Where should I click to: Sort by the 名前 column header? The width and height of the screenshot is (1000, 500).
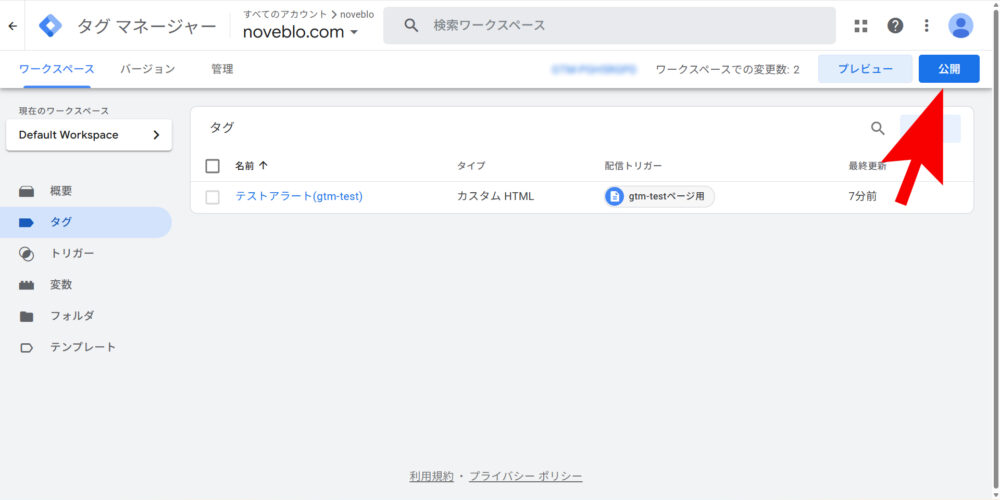pos(250,166)
